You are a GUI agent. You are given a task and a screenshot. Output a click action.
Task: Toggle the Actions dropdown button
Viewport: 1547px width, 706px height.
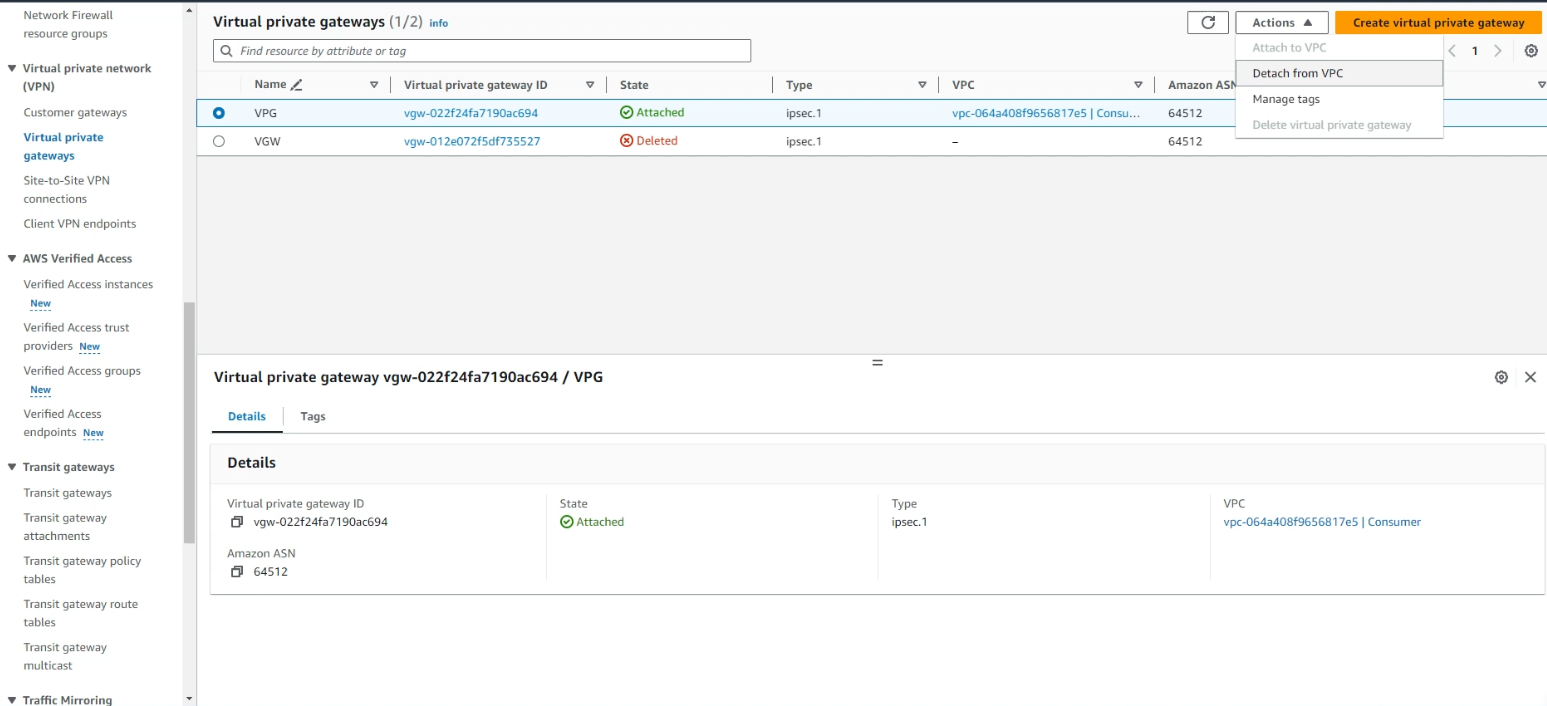pyautogui.click(x=1281, y=23)
